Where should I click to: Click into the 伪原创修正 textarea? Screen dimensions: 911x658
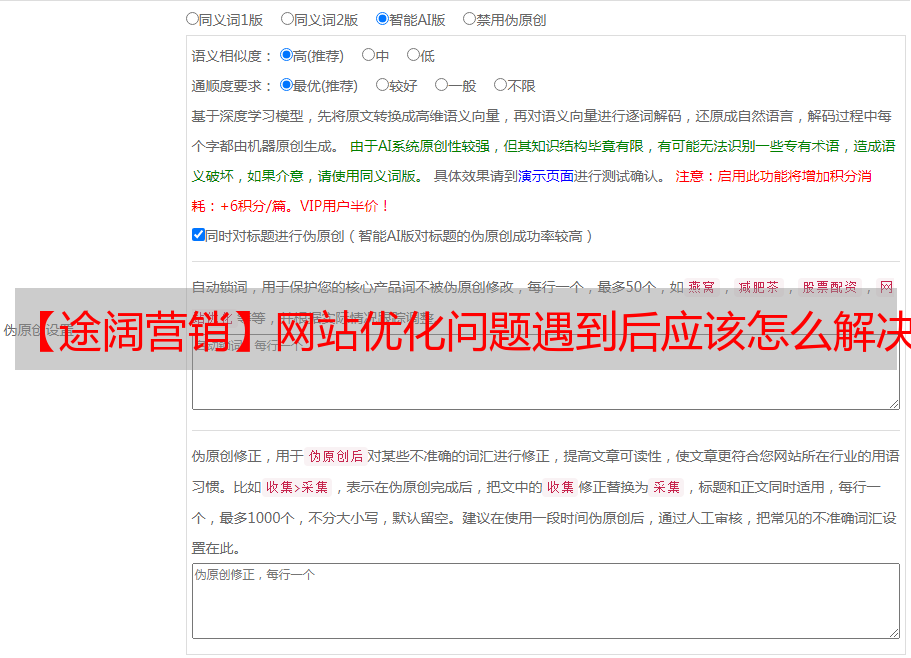[x=546, y=601]
